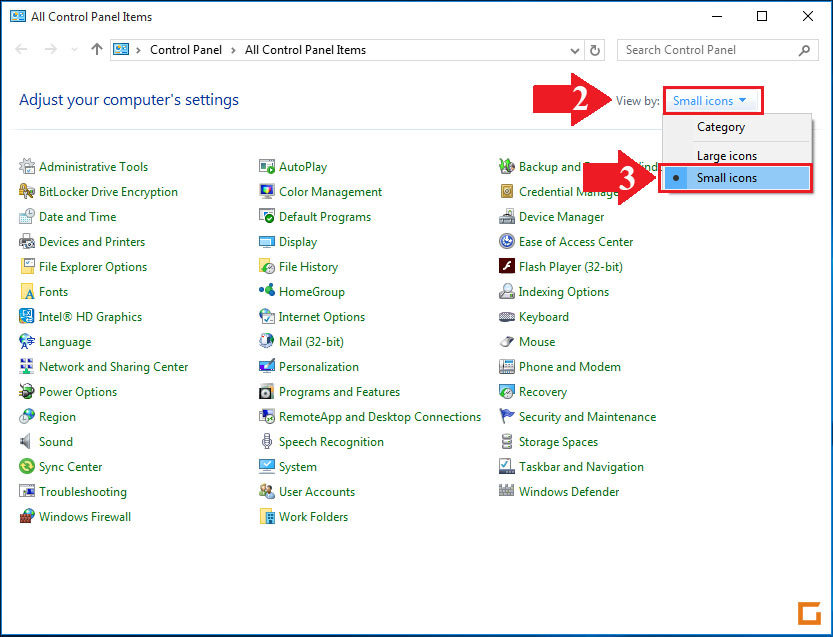Viewport: 833px width, 637px height.
Task: Expand chevron before Control Panel breadcrumb
Action: click(x=138, y=50)
